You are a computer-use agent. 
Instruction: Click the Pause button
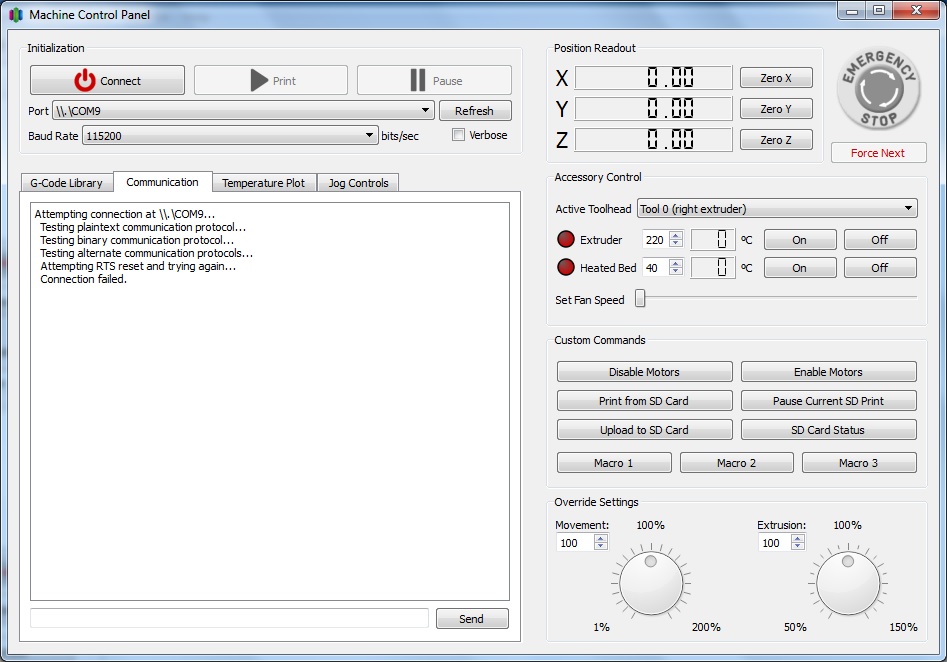[x=434, y=80]
